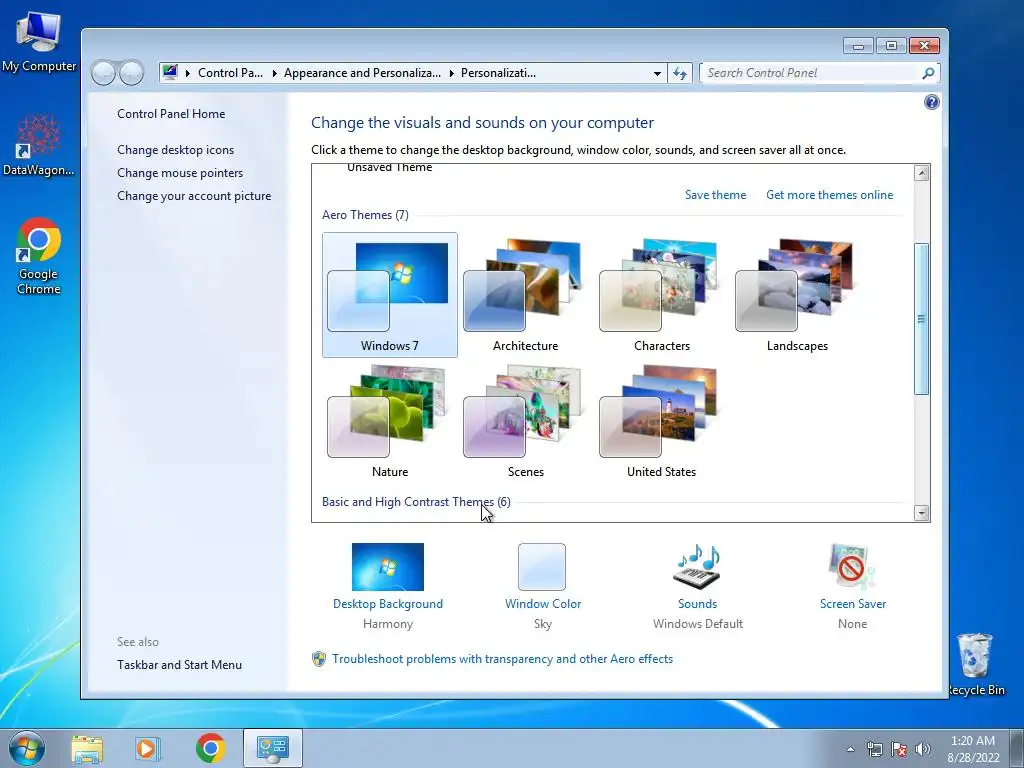Click the Personalizati... breadcrumb segment
This screenshot has height=768, width=1024.
[498, 73]
